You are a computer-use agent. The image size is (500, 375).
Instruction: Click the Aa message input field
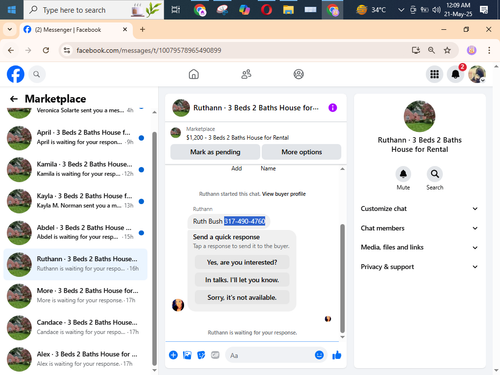click(270, 355)
